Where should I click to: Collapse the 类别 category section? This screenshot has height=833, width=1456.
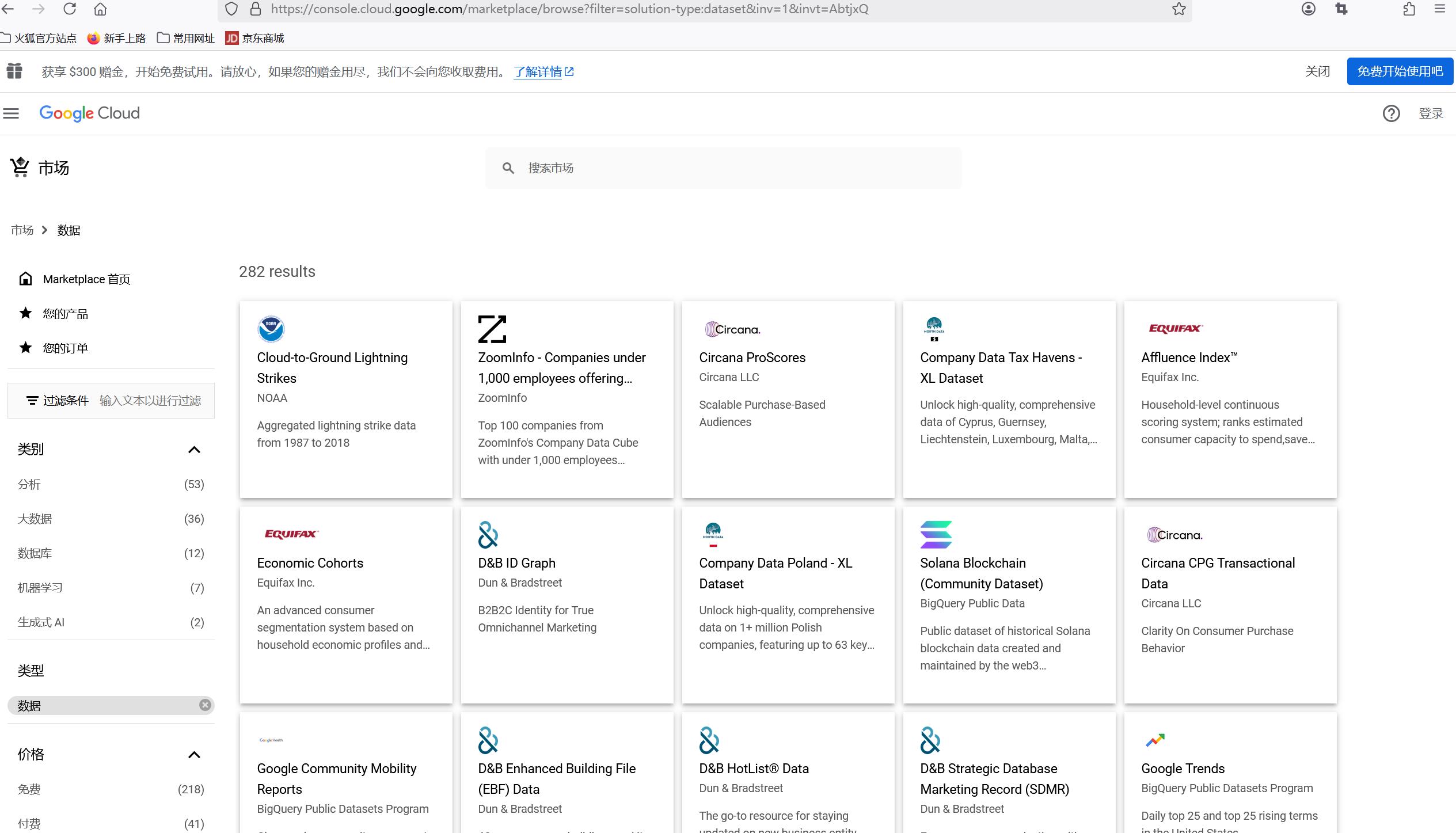point(194,450)
